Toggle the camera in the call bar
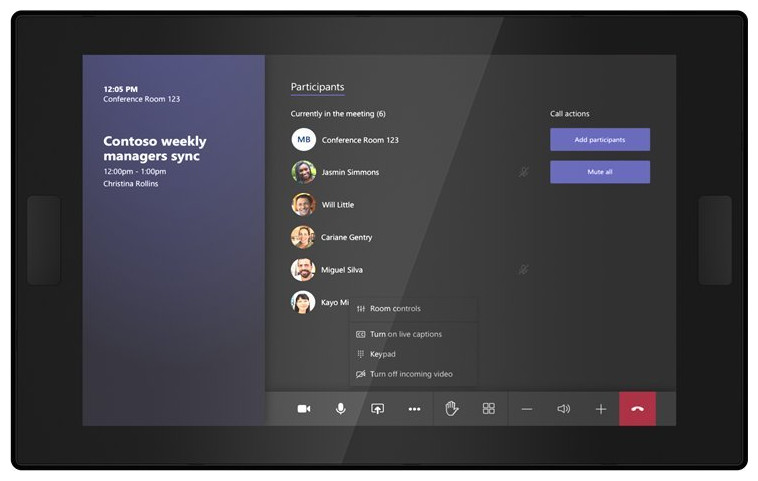758x481 pixels. 304,409
